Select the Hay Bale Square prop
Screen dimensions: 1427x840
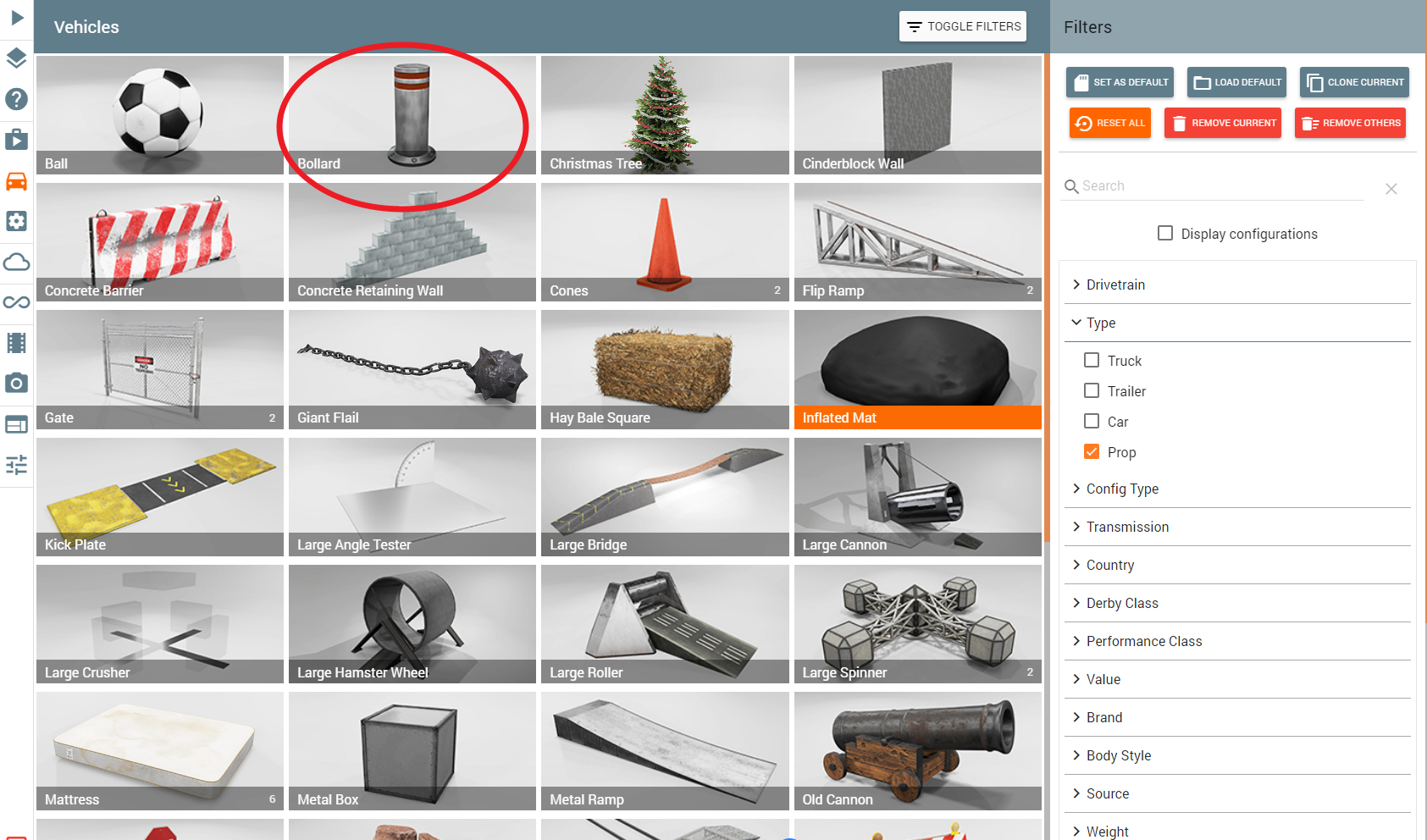(665, 369)
